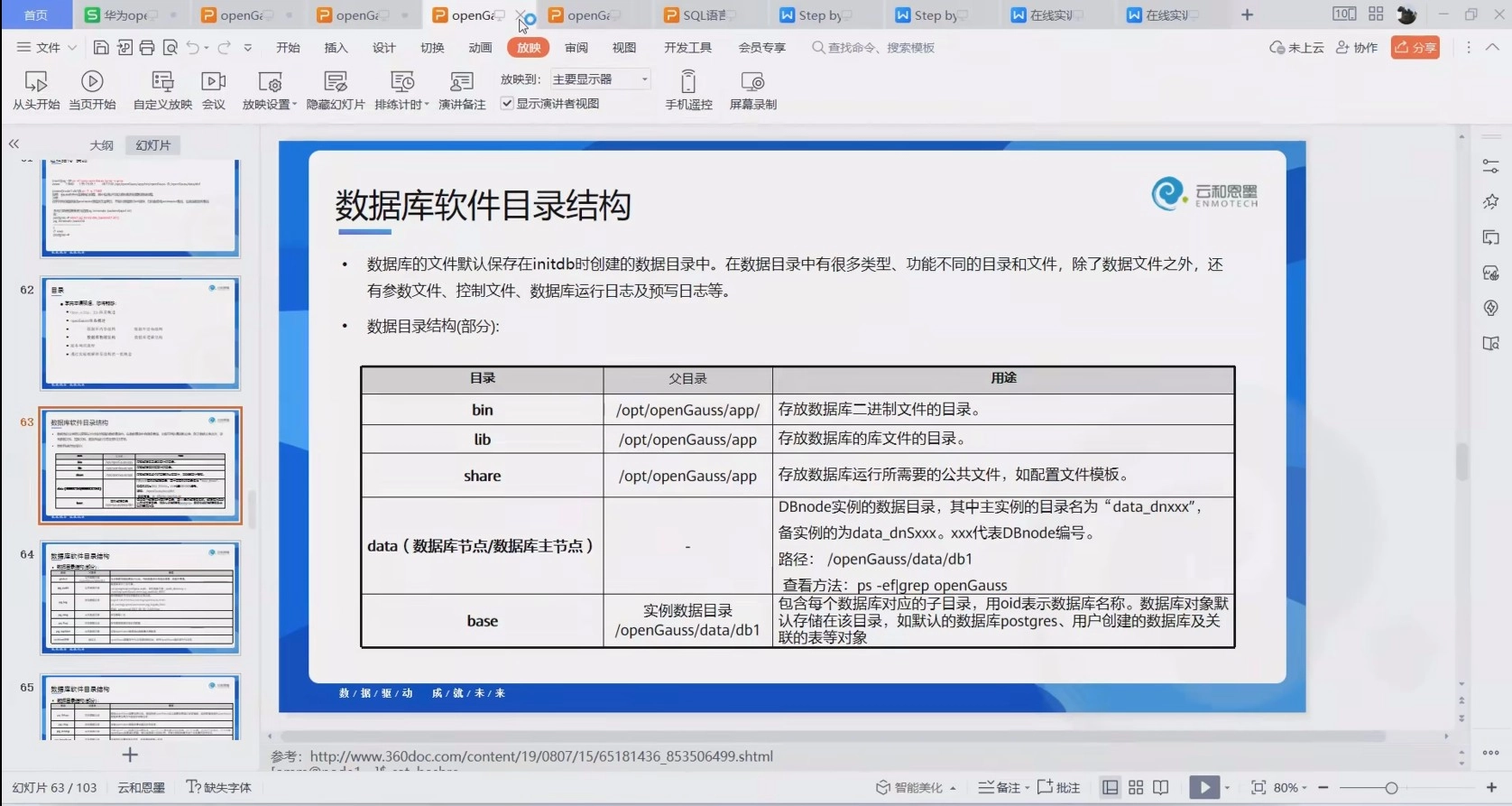1512x806 pixels.
Task: Click the save icon in quick toolbar
Action: pos(101,48)
